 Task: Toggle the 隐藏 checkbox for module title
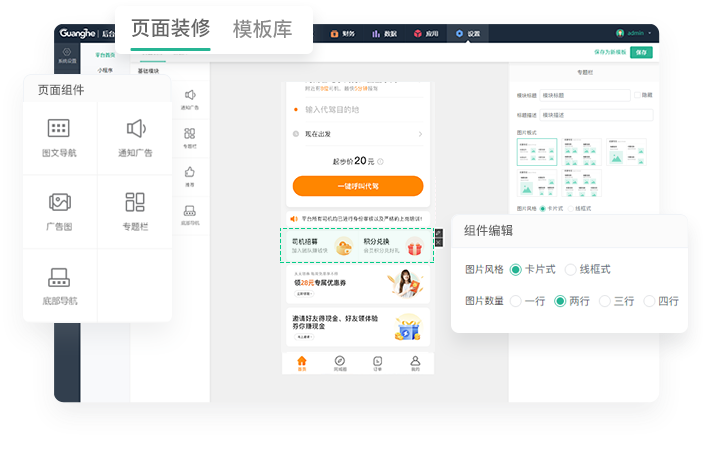click(x=636, y=95)
